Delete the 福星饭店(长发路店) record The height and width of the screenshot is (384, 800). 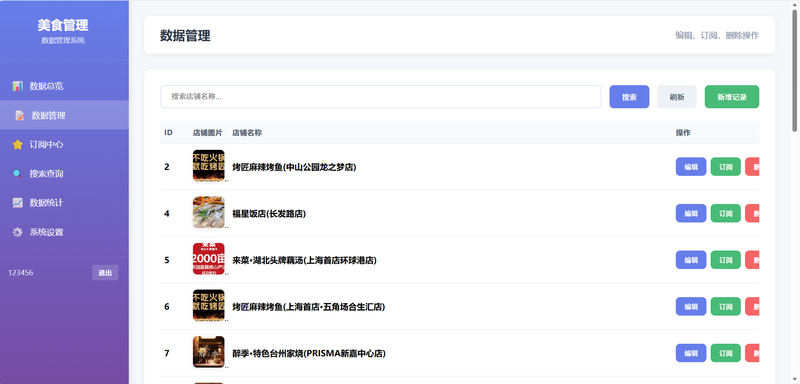pos(753,213)
